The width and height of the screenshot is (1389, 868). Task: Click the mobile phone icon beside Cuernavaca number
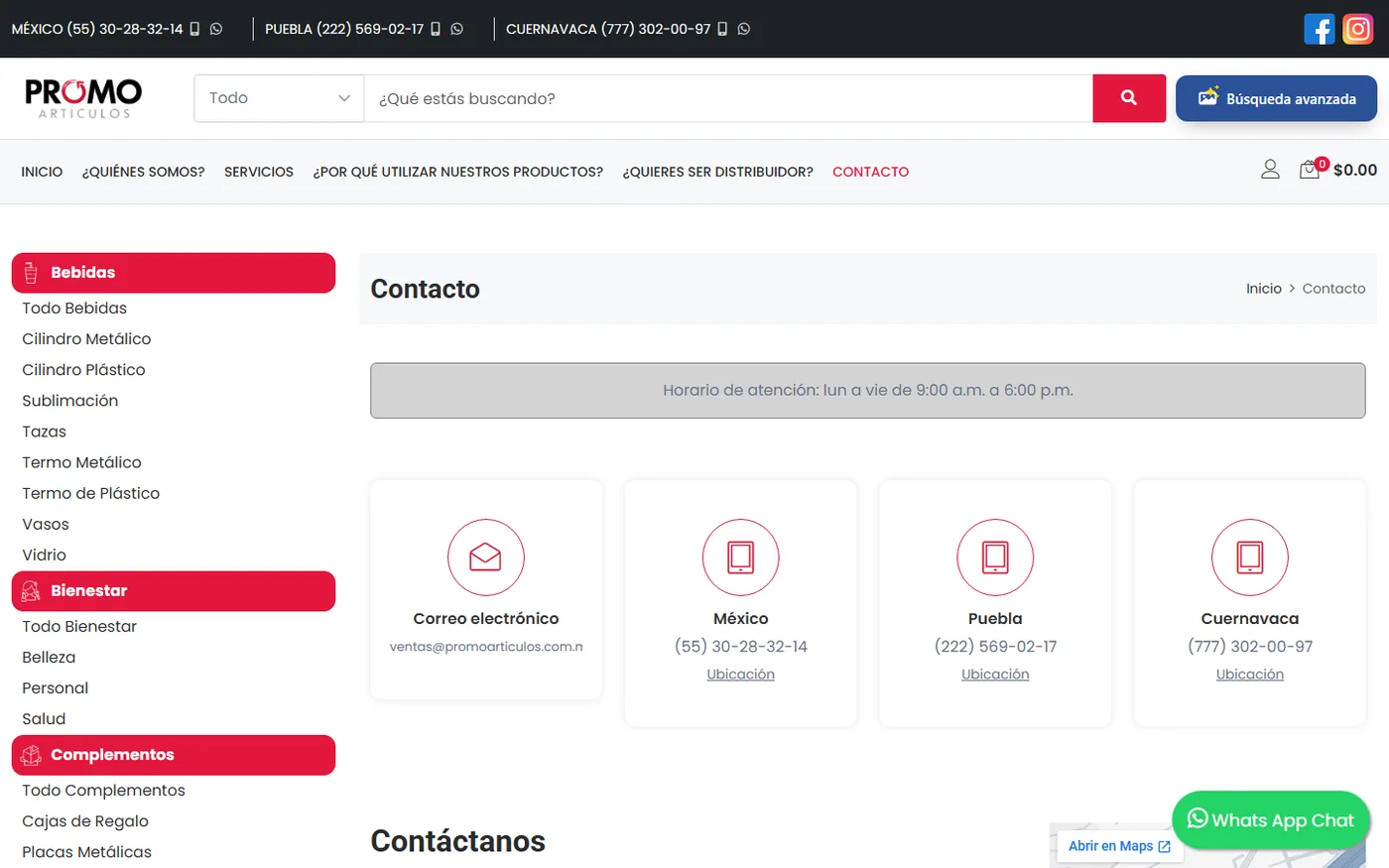[722, 29]
